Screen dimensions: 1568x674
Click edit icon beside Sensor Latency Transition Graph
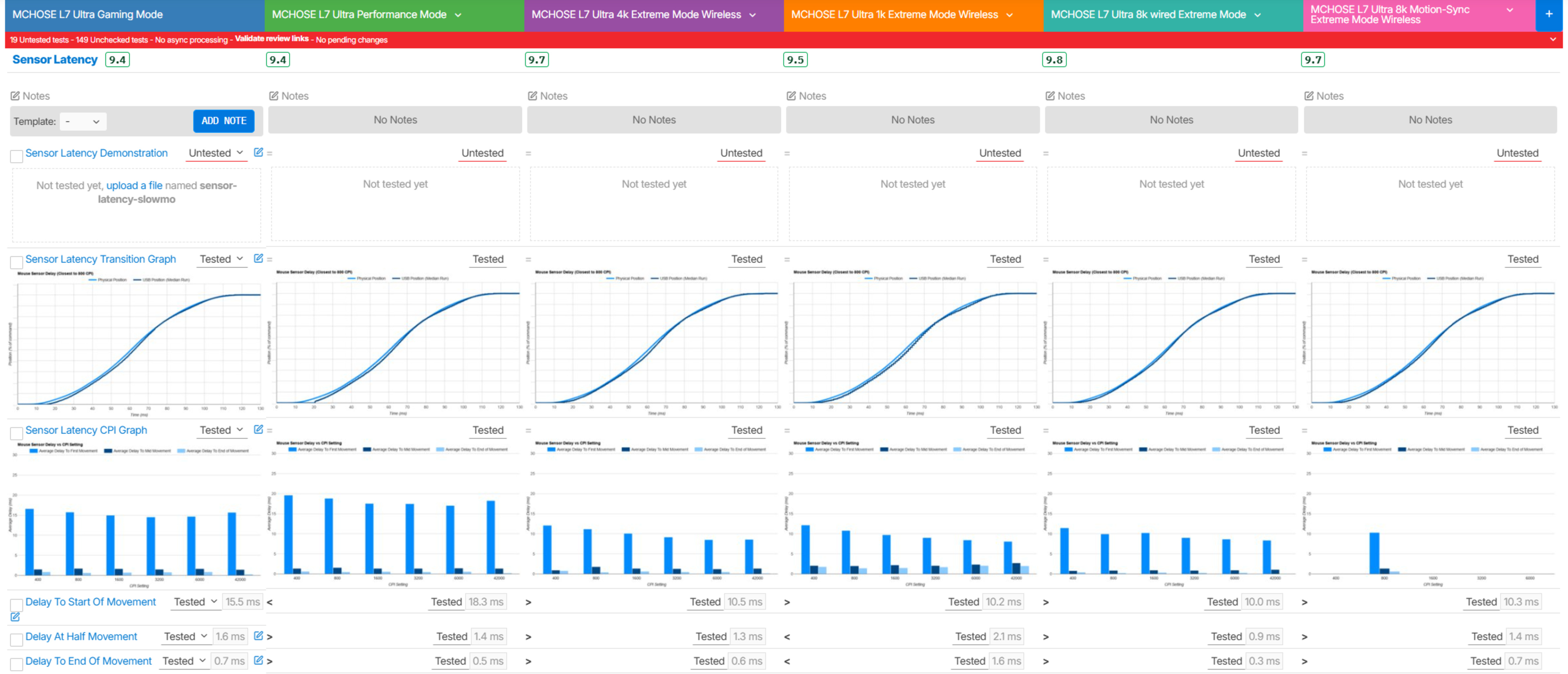(258, 258)
